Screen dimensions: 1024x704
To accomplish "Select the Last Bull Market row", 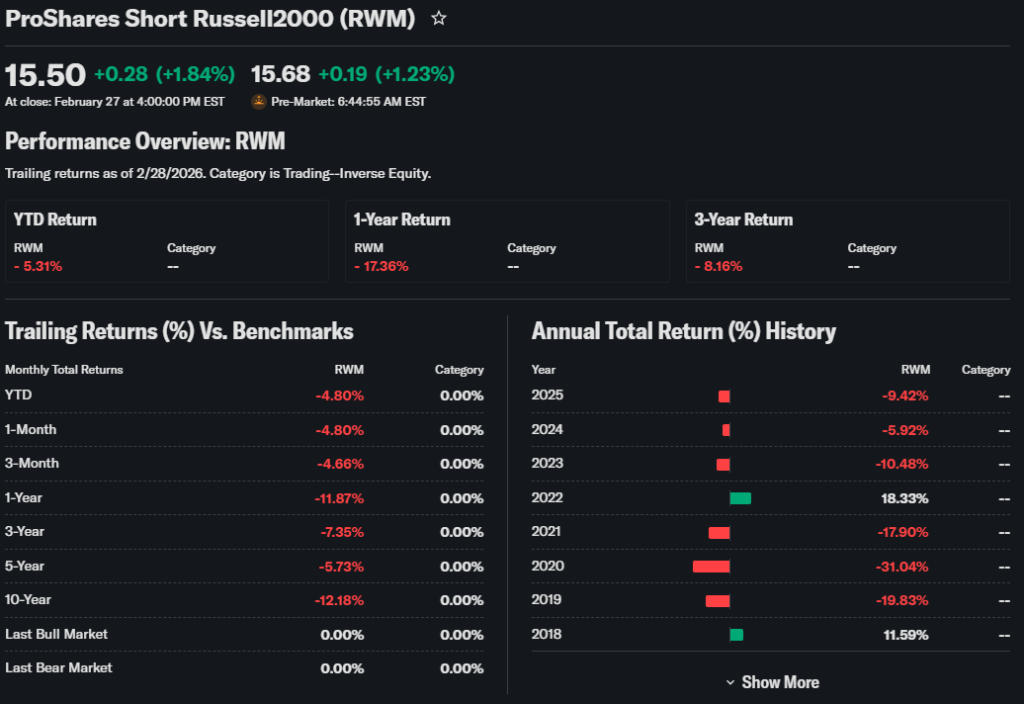I will click(244, 634).
